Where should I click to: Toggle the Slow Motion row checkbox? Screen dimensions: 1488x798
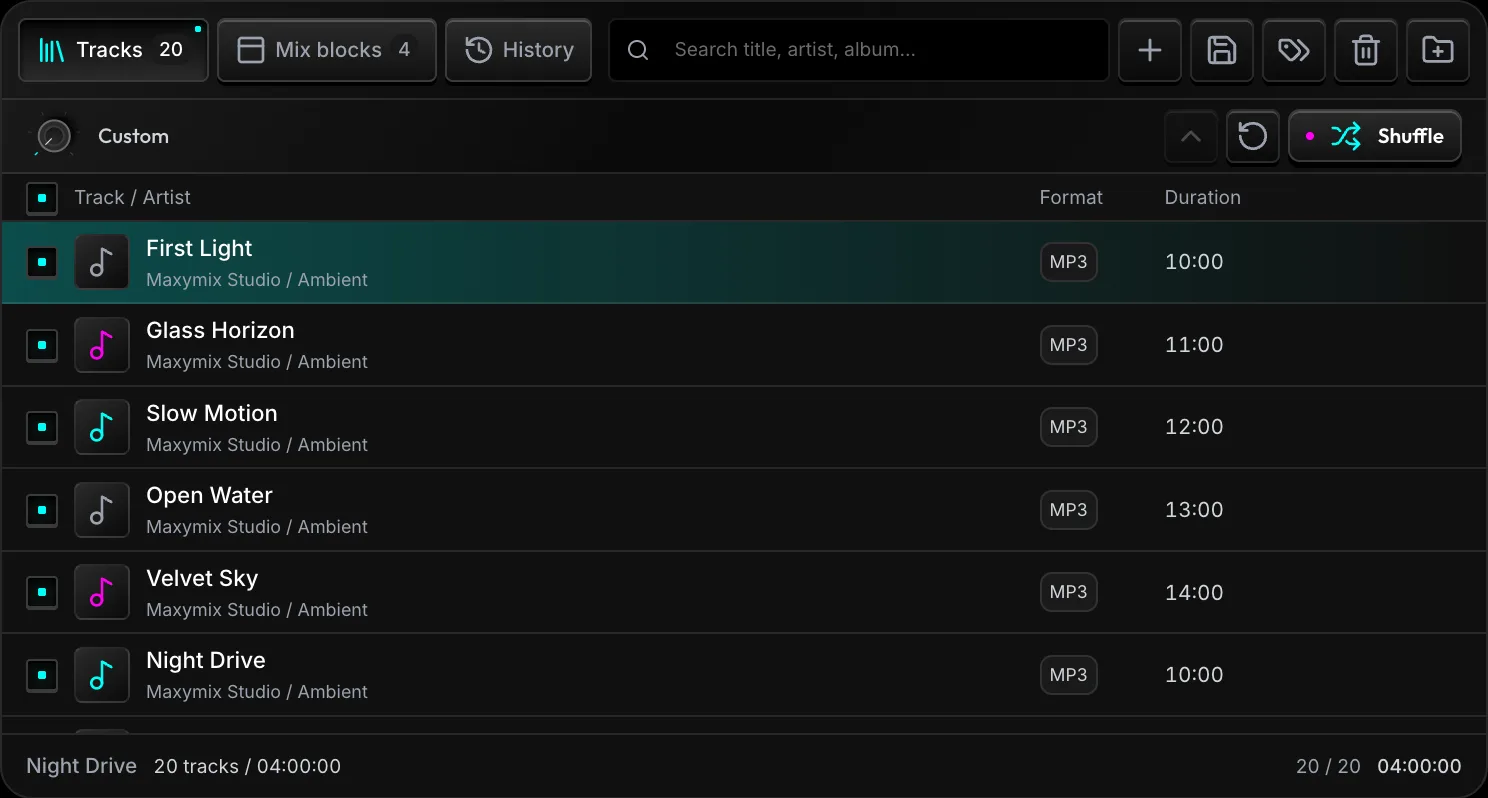tap(42, 427)
